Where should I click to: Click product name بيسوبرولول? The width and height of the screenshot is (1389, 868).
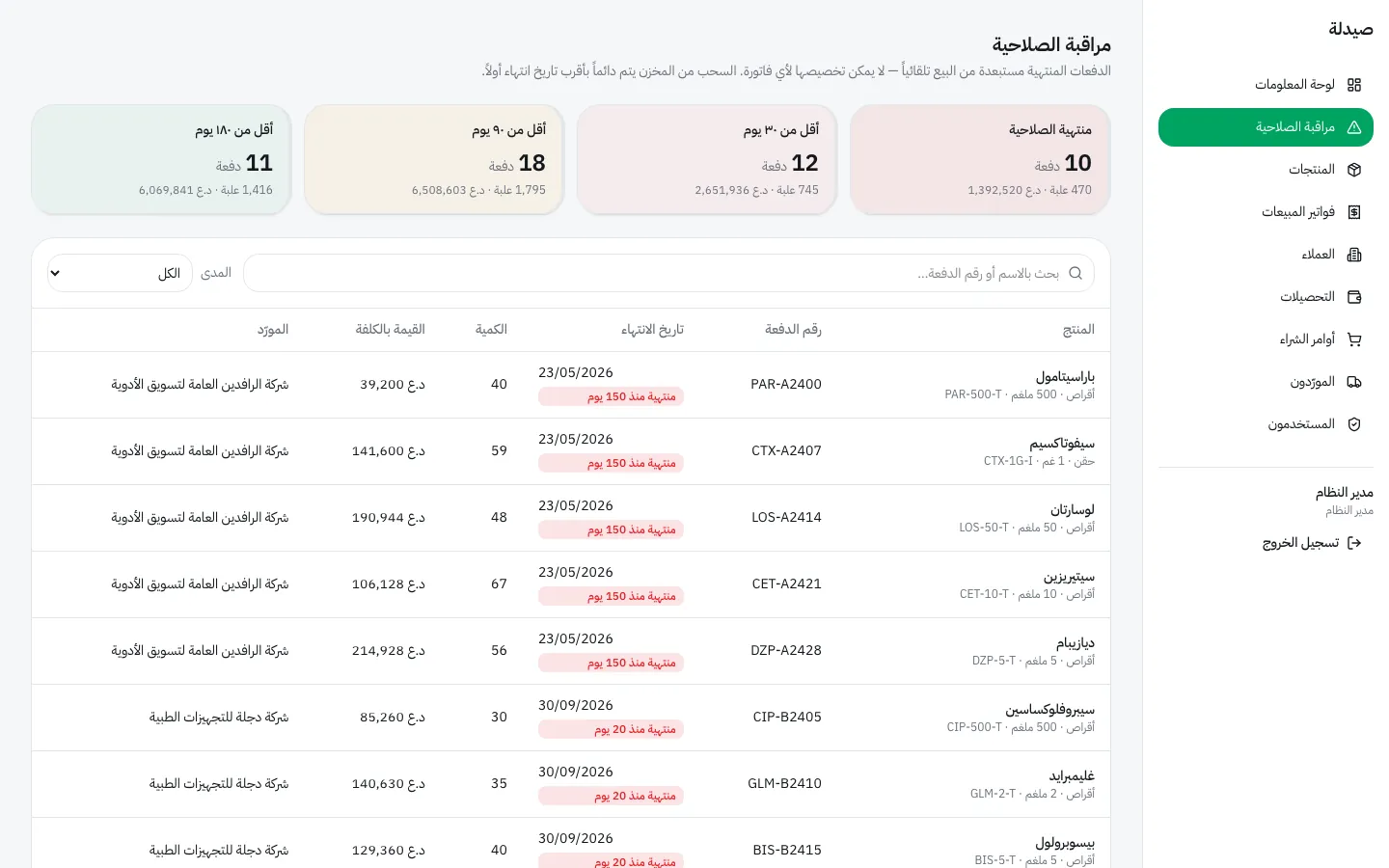1065,842
